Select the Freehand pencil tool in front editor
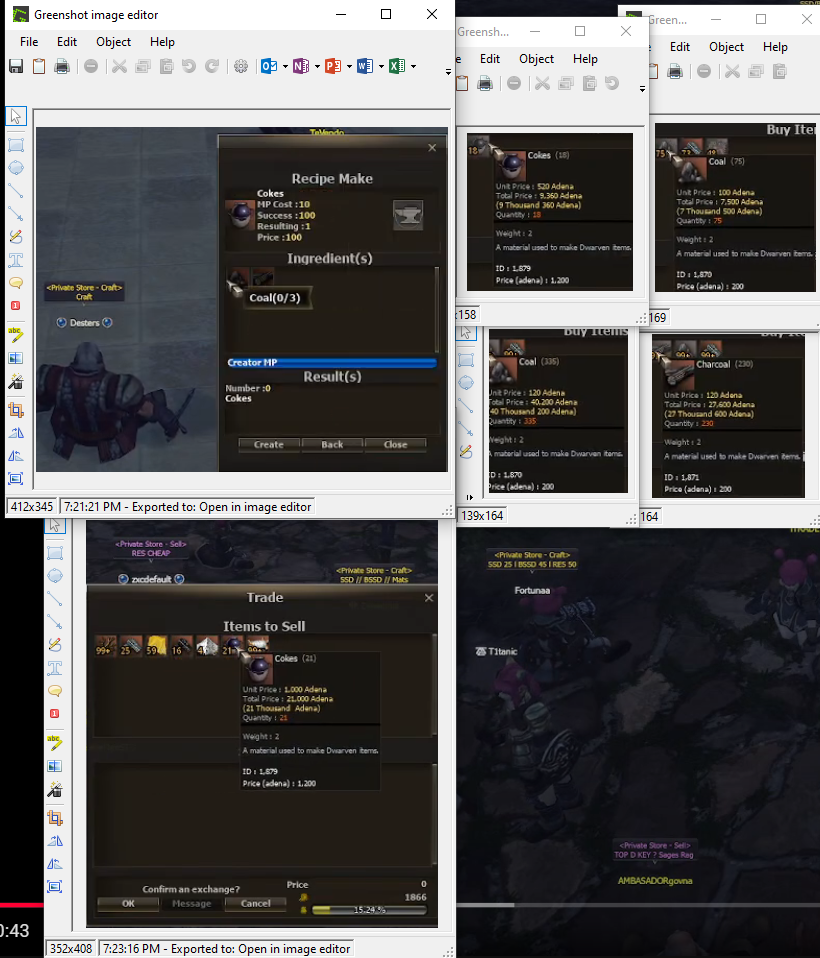 [x=16, y=236]
